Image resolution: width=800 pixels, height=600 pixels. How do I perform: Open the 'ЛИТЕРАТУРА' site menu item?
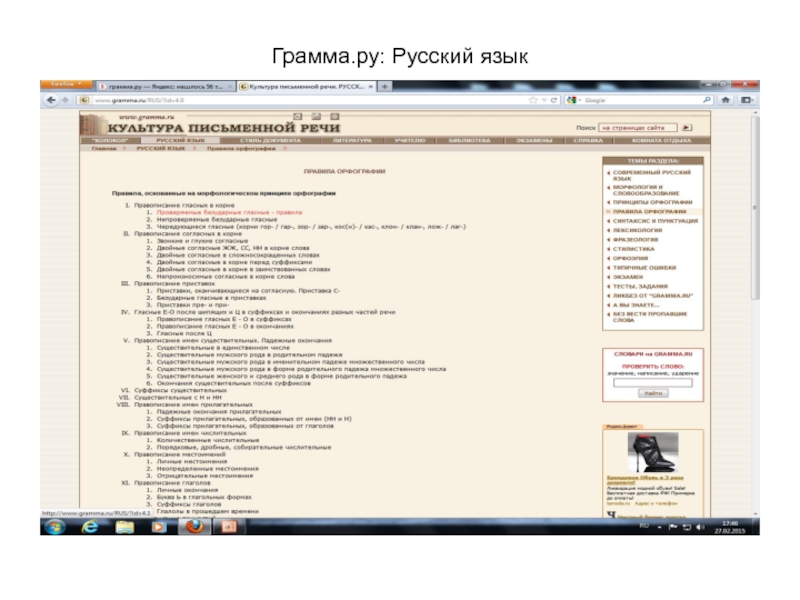coord(352,140)
